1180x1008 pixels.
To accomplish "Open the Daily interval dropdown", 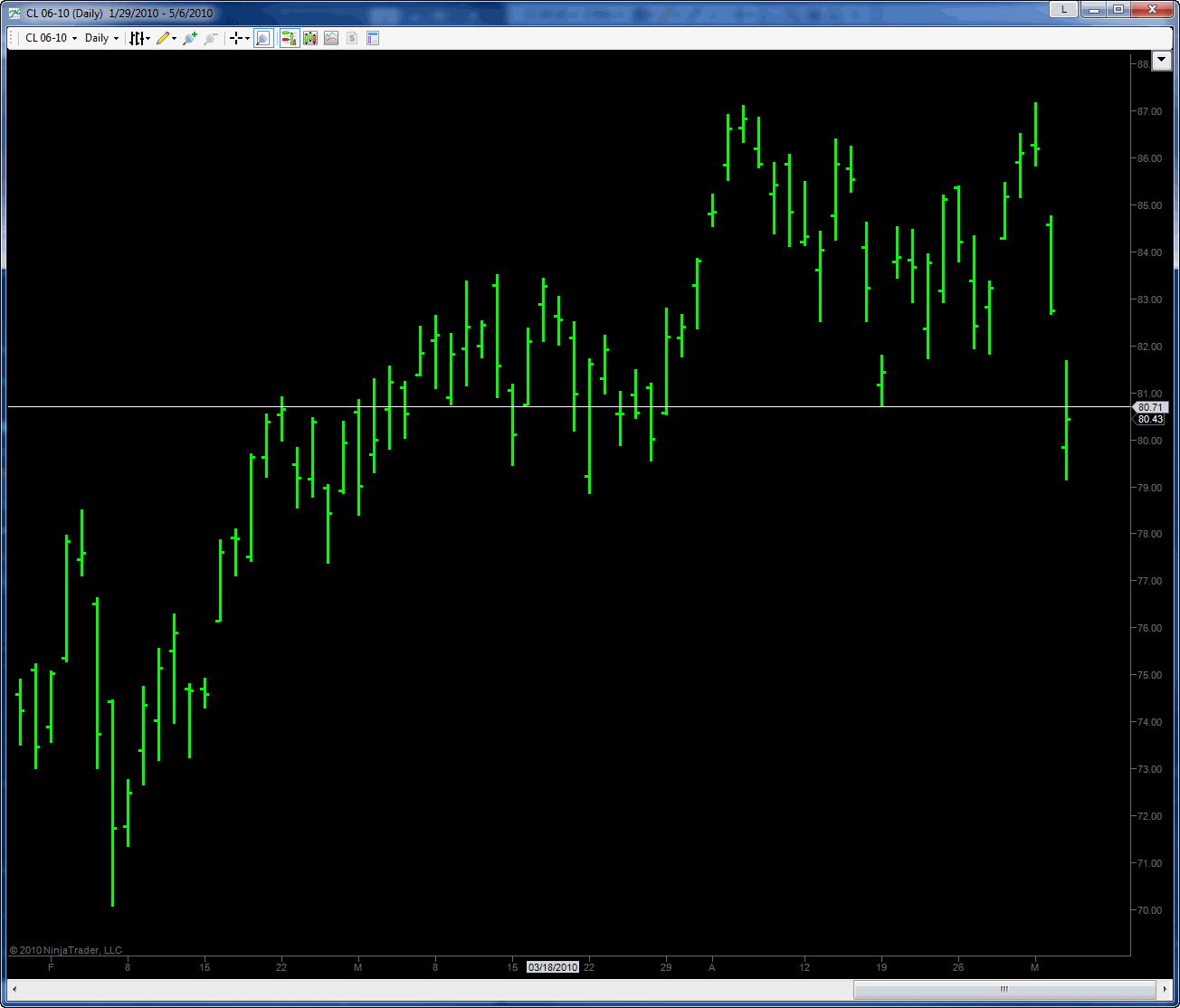I will [101, 38].
